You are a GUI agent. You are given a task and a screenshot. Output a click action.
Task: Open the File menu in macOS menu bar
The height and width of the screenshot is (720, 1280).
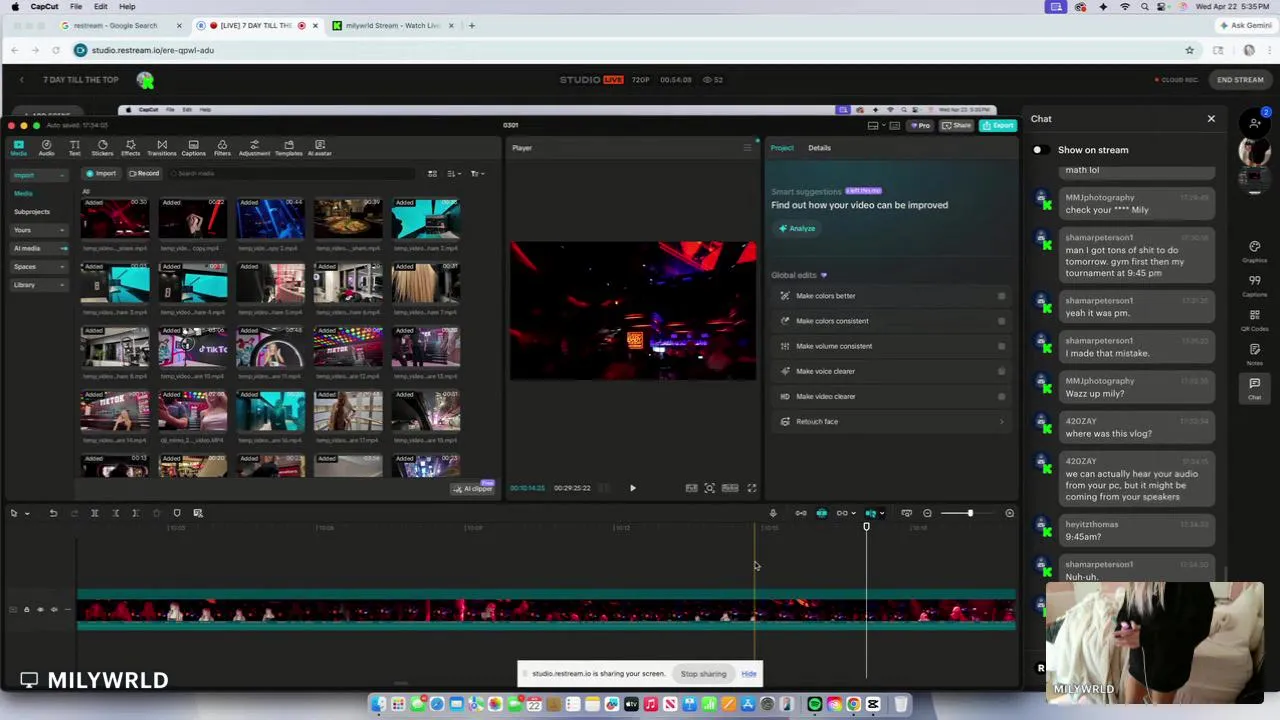click(76, 7)
